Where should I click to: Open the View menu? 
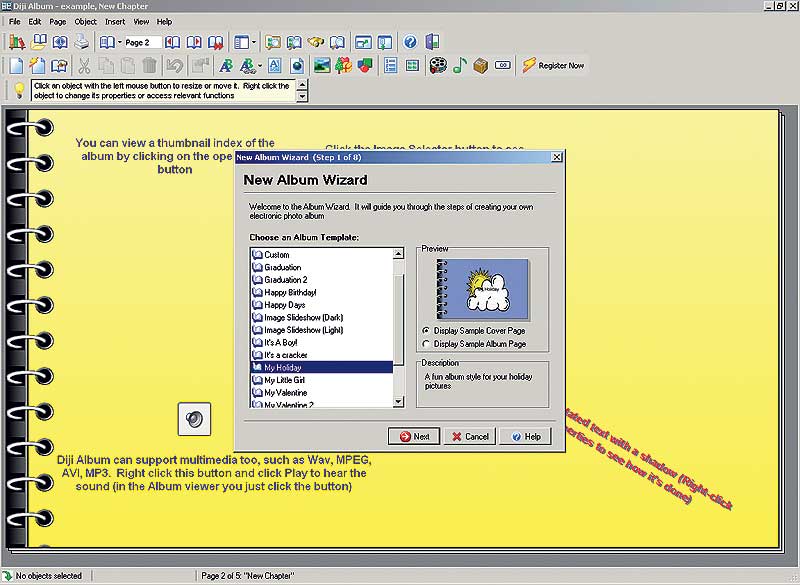point(141,21)
